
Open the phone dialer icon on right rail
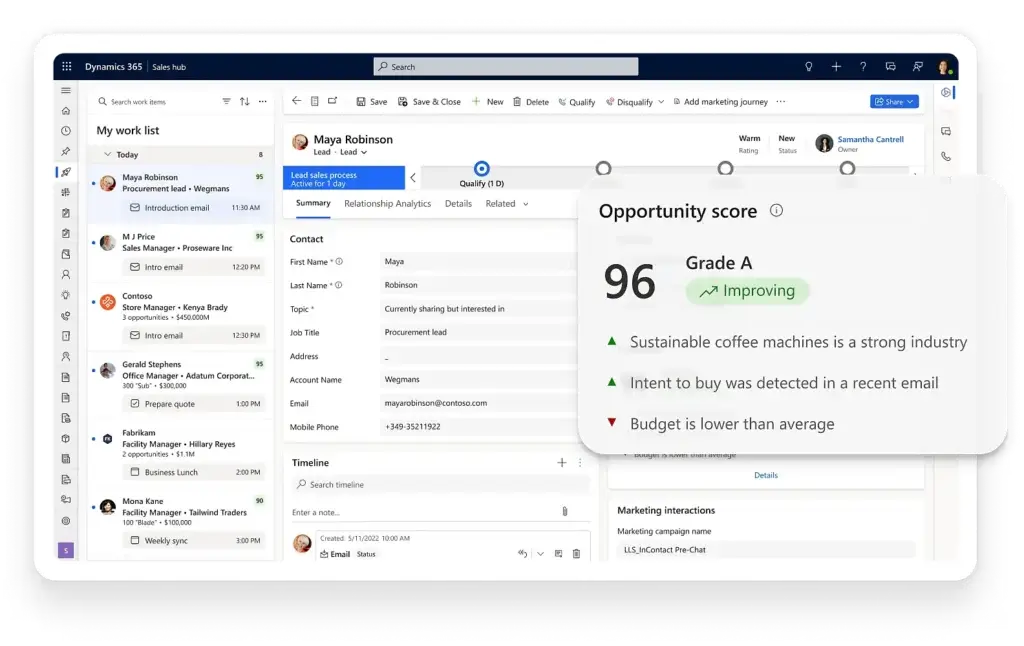[946, 157]
